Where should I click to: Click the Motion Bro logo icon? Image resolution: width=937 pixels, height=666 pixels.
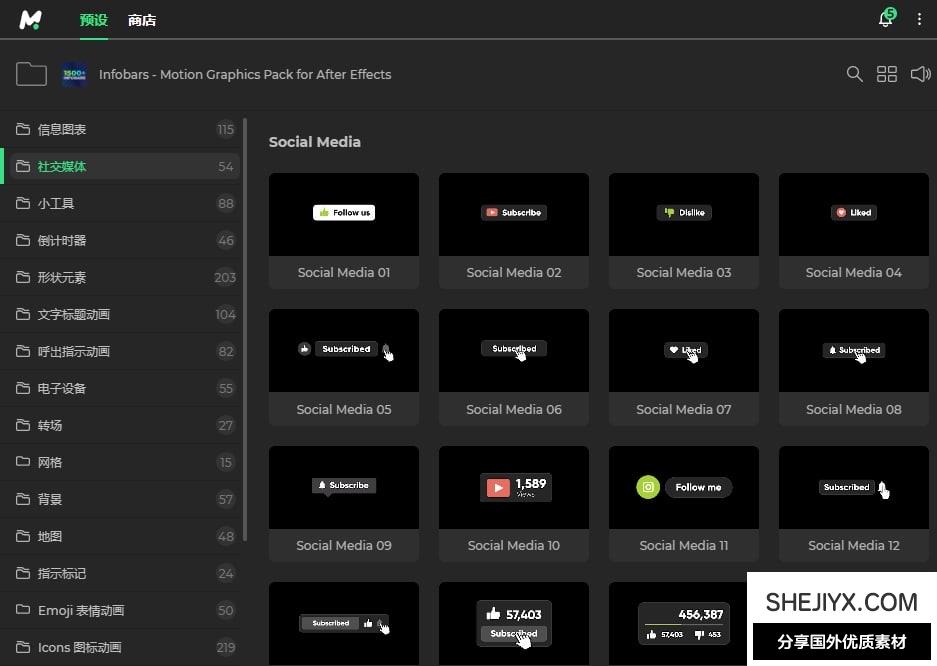[31, 19]
